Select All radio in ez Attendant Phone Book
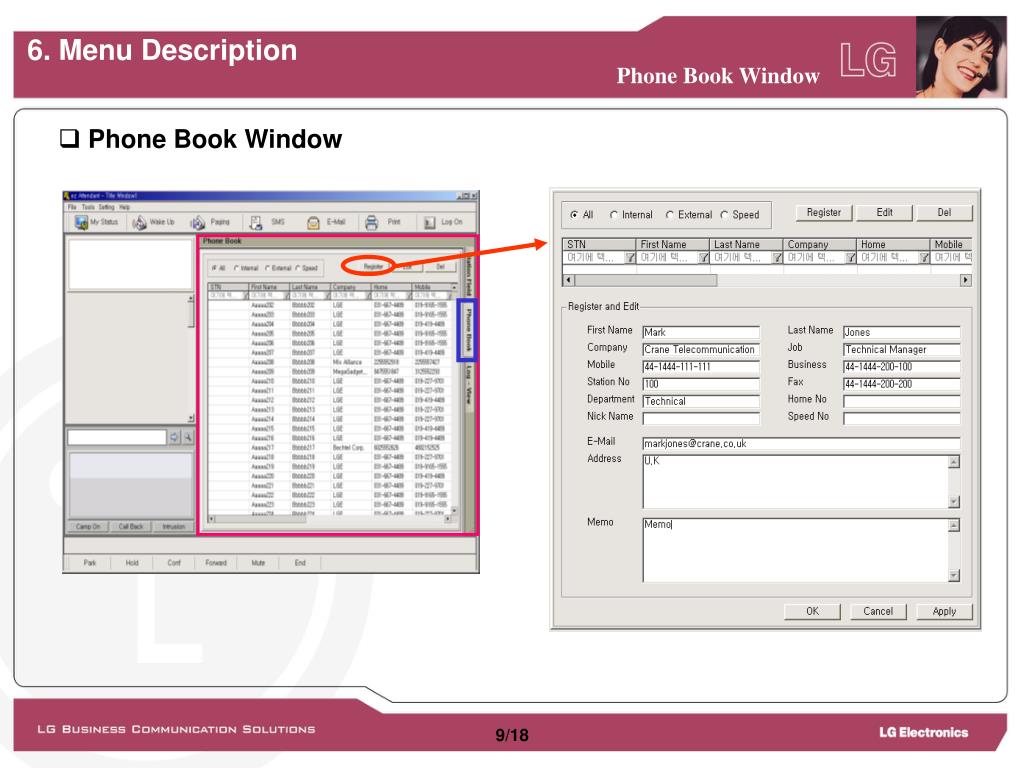This screenshot has width=1024, height=768. [x=214, y=268]
